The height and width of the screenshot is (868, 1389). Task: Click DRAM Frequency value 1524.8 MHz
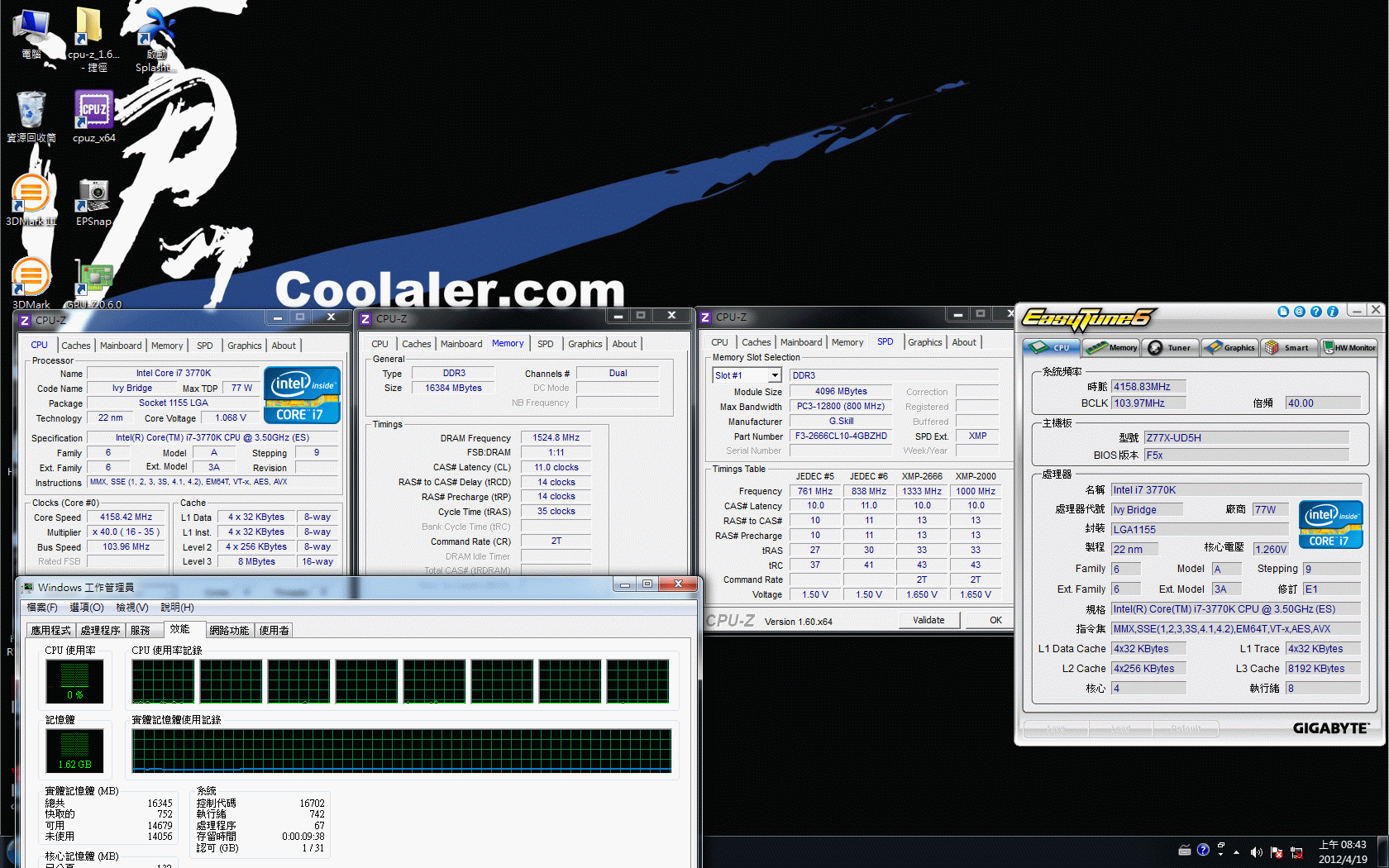click(x=556, y=438)
